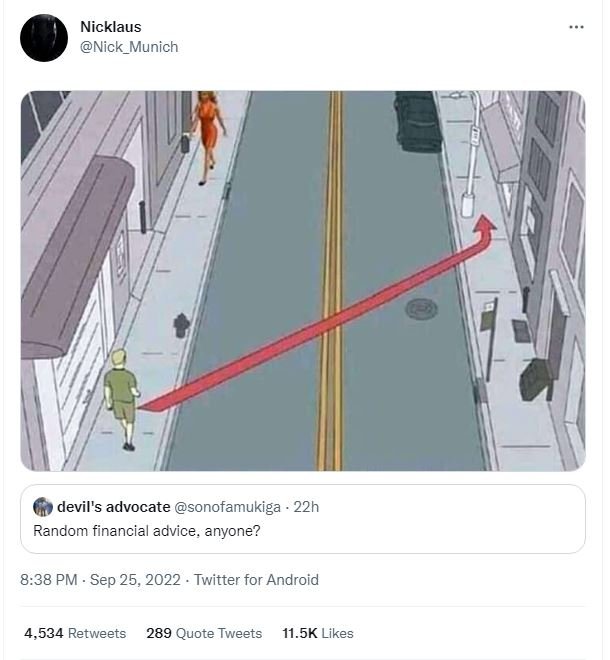Open the street cartoon image in the tweet
Screen dimensions: 610x660
pos(303,281)
